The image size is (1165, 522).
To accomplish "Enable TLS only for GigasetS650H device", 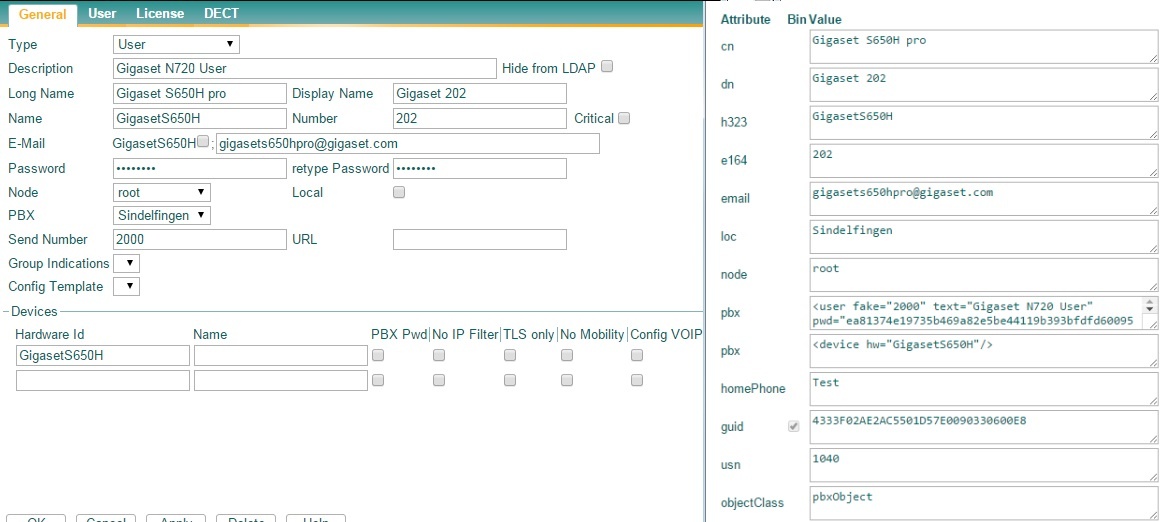I will pos(510,355).
